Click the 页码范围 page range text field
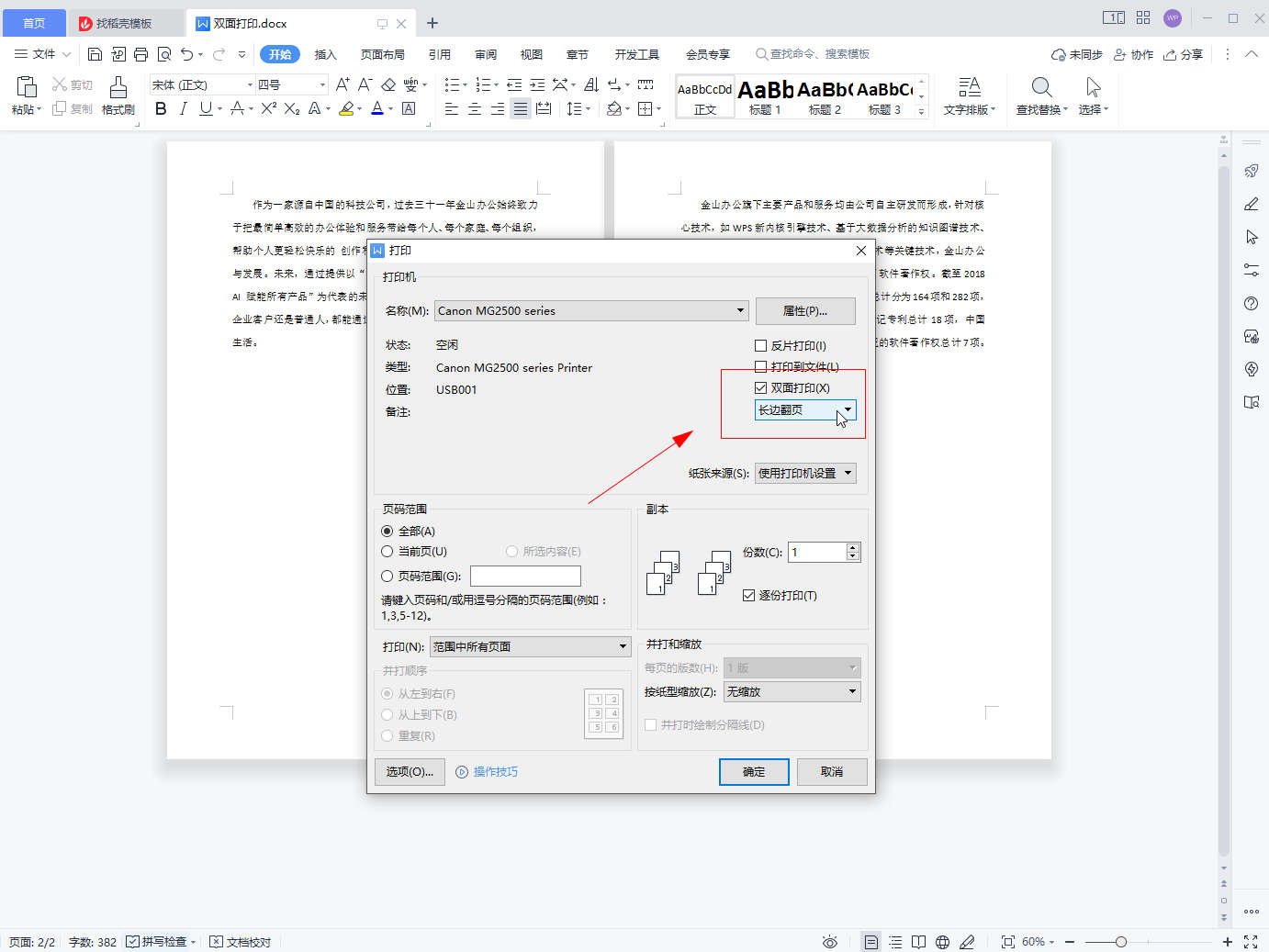1269x952 pixels. click(525, 576)
